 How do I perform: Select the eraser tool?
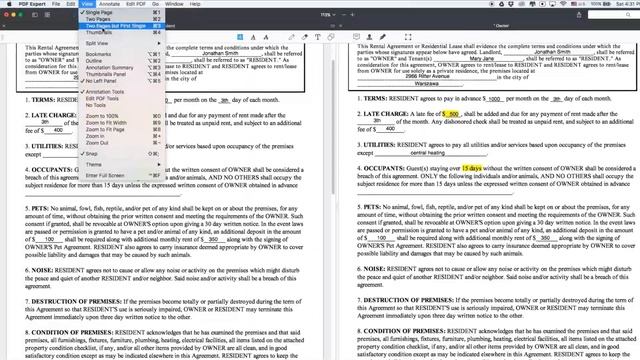click(x=304, y=37)
